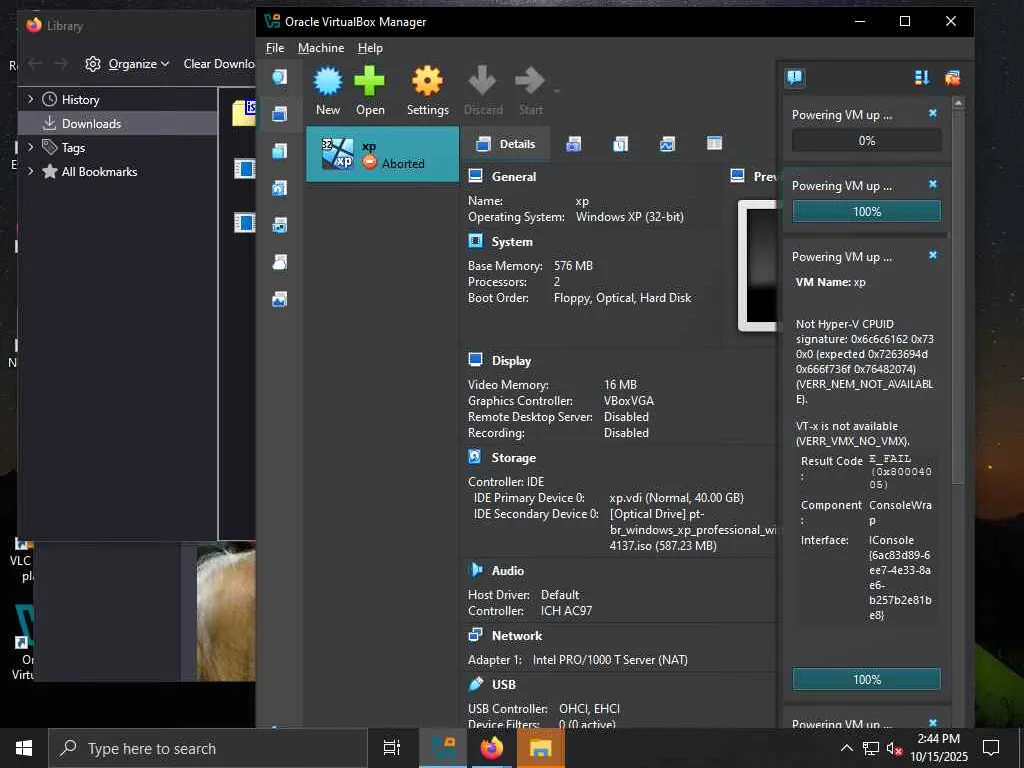Open the Network sidebar tool icon

(280, 225)
